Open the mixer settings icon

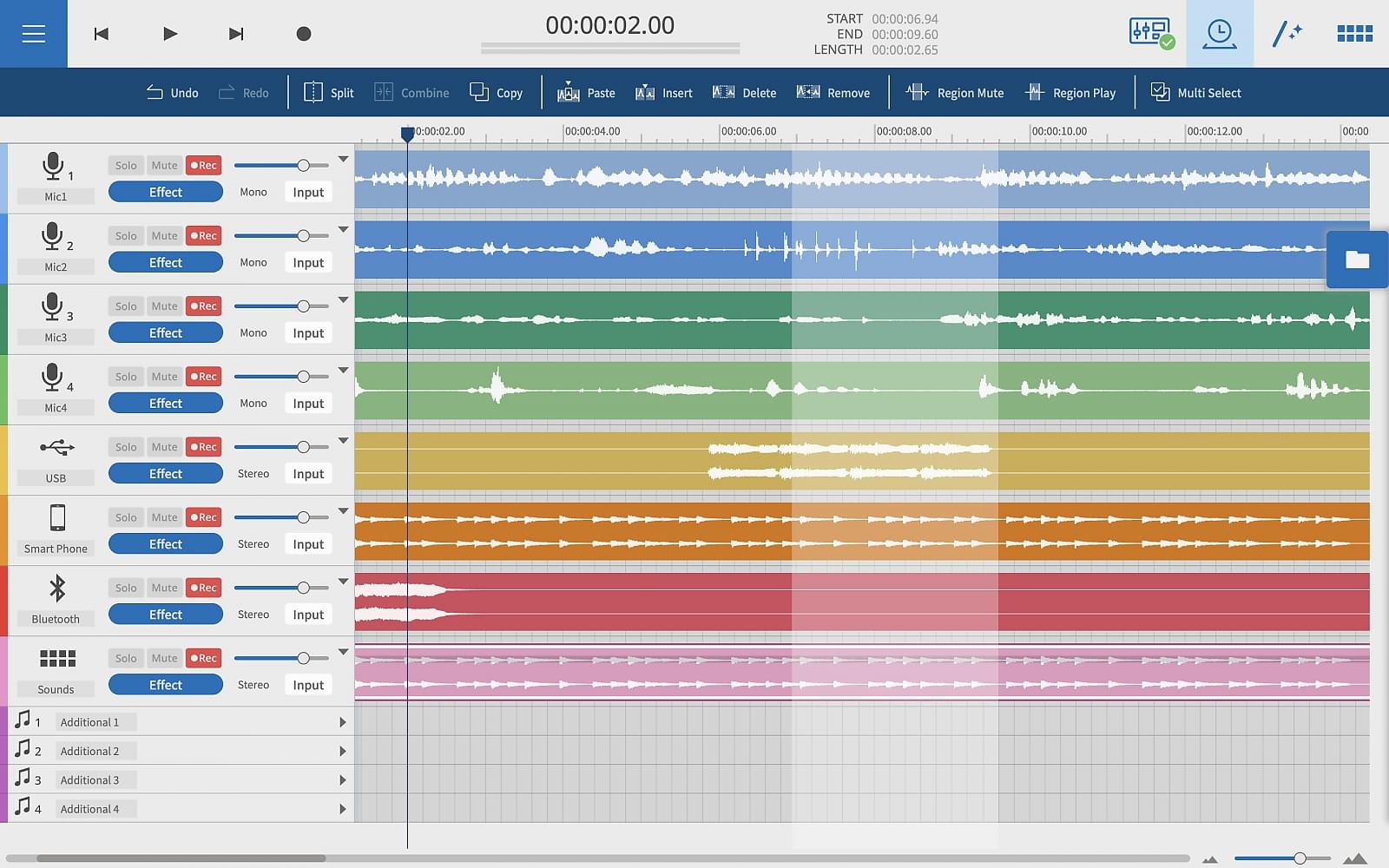1150,33
